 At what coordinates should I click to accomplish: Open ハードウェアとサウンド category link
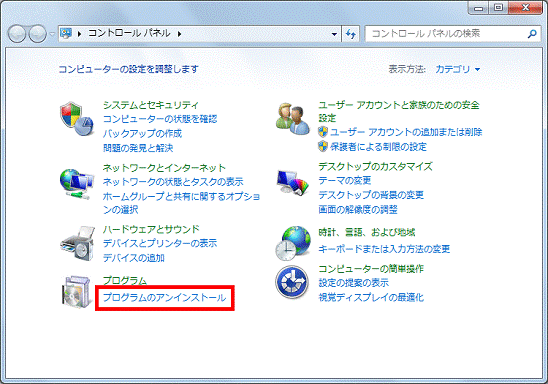[151, 229]
